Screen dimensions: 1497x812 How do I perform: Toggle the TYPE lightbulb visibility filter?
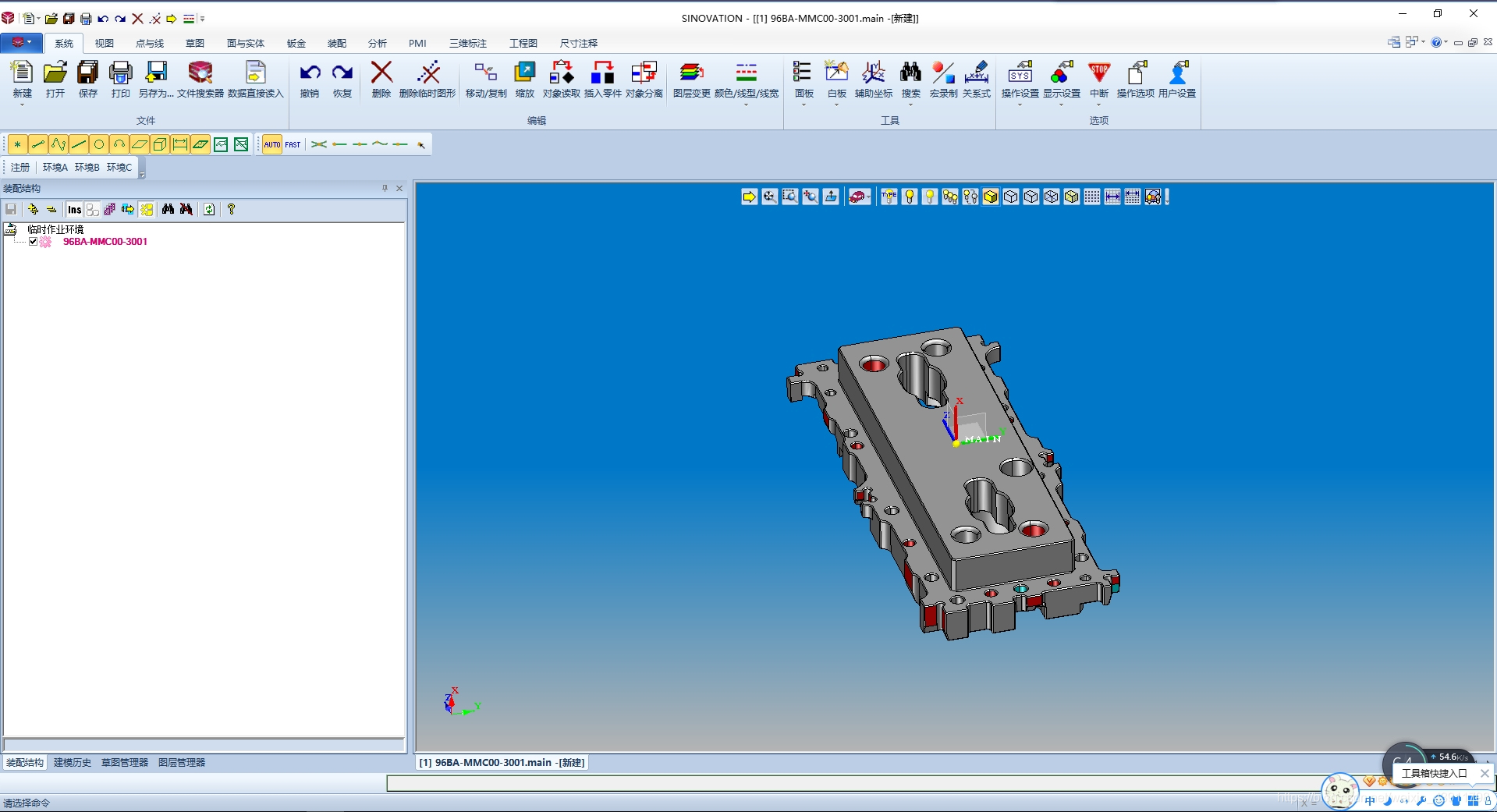889,197
